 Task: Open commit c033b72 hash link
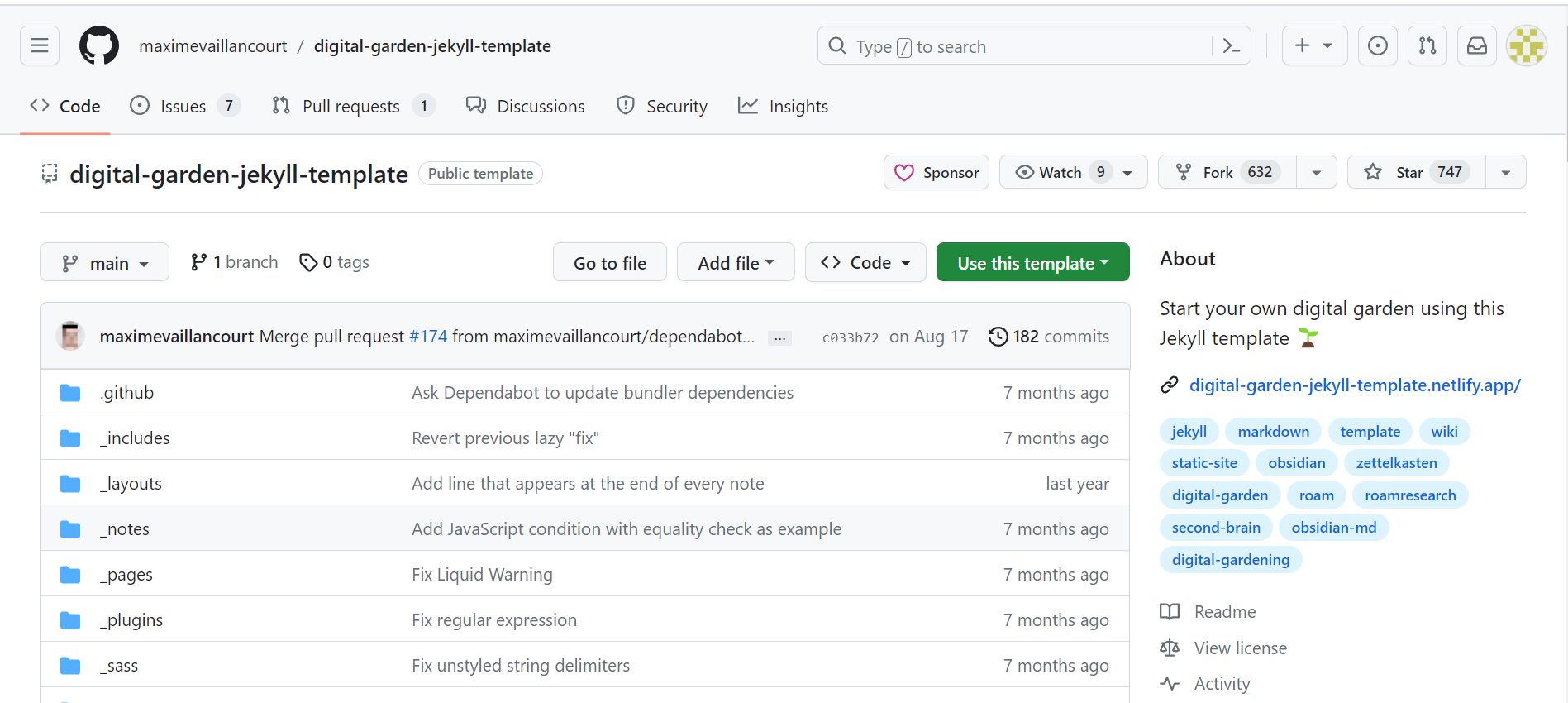click(x=851, y=337)
